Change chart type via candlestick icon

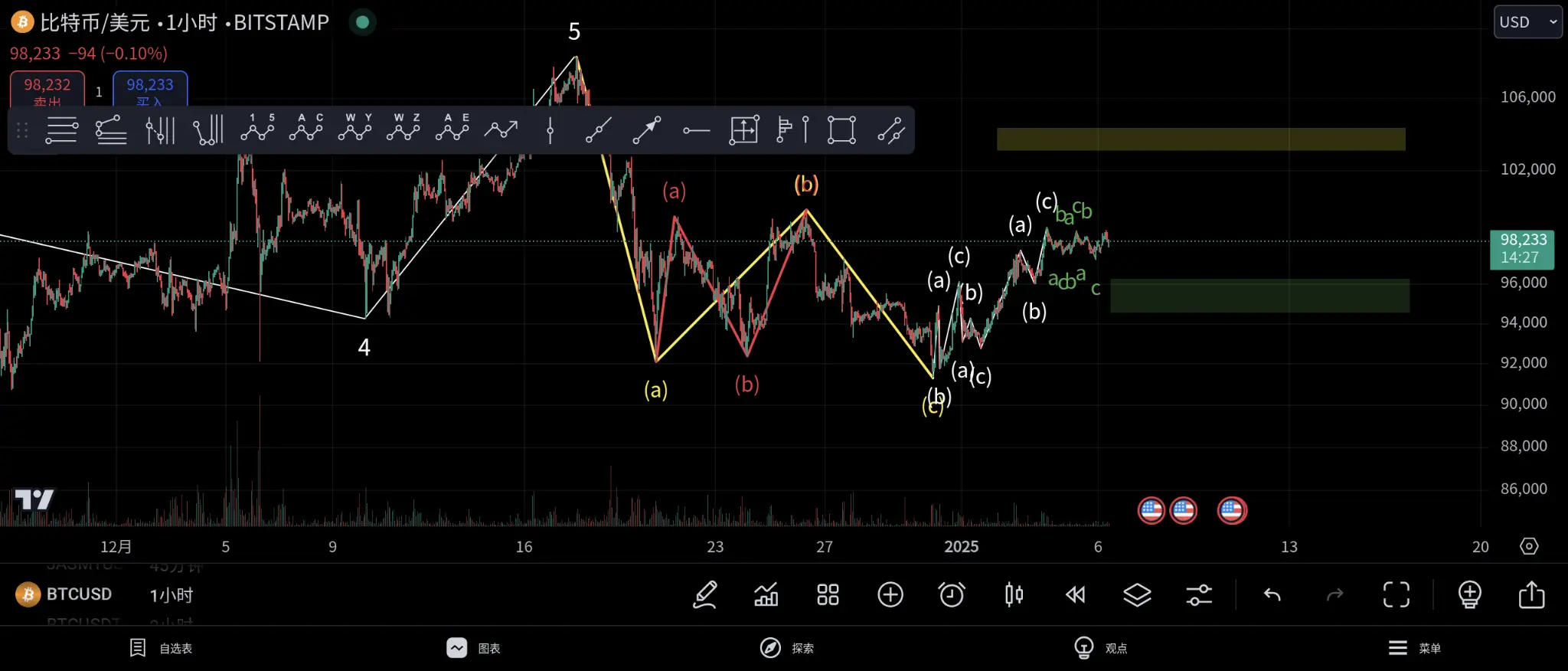pos(1014,594)
